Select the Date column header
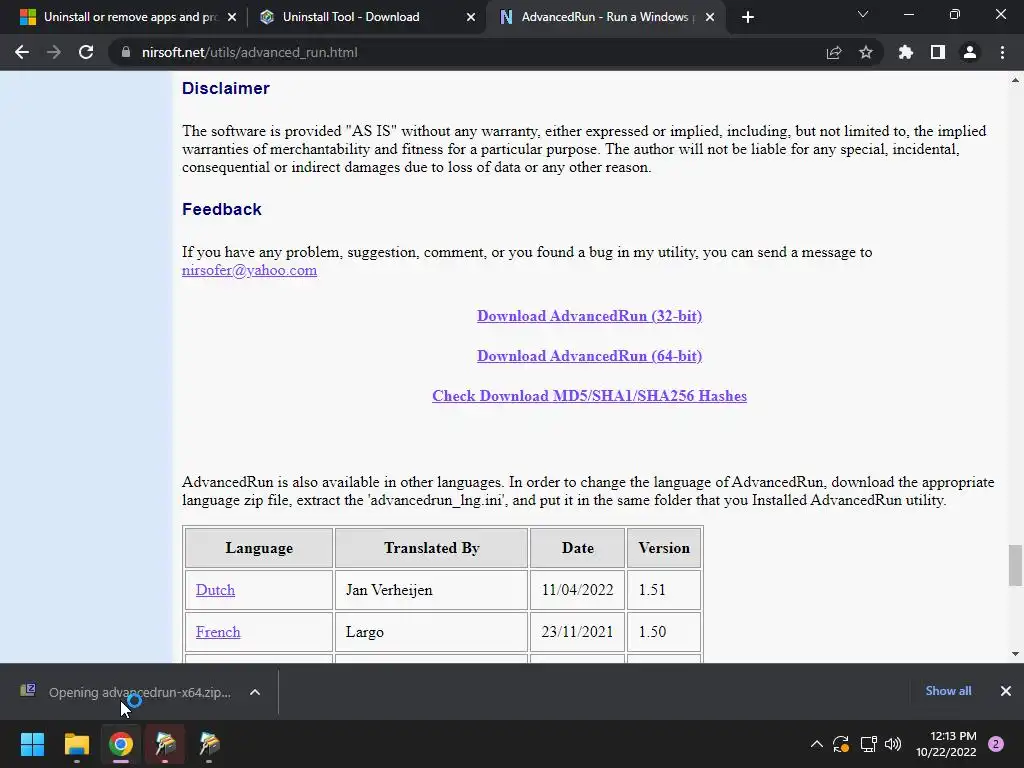This screenshot has width=1024, height=768. pos(577,548)
